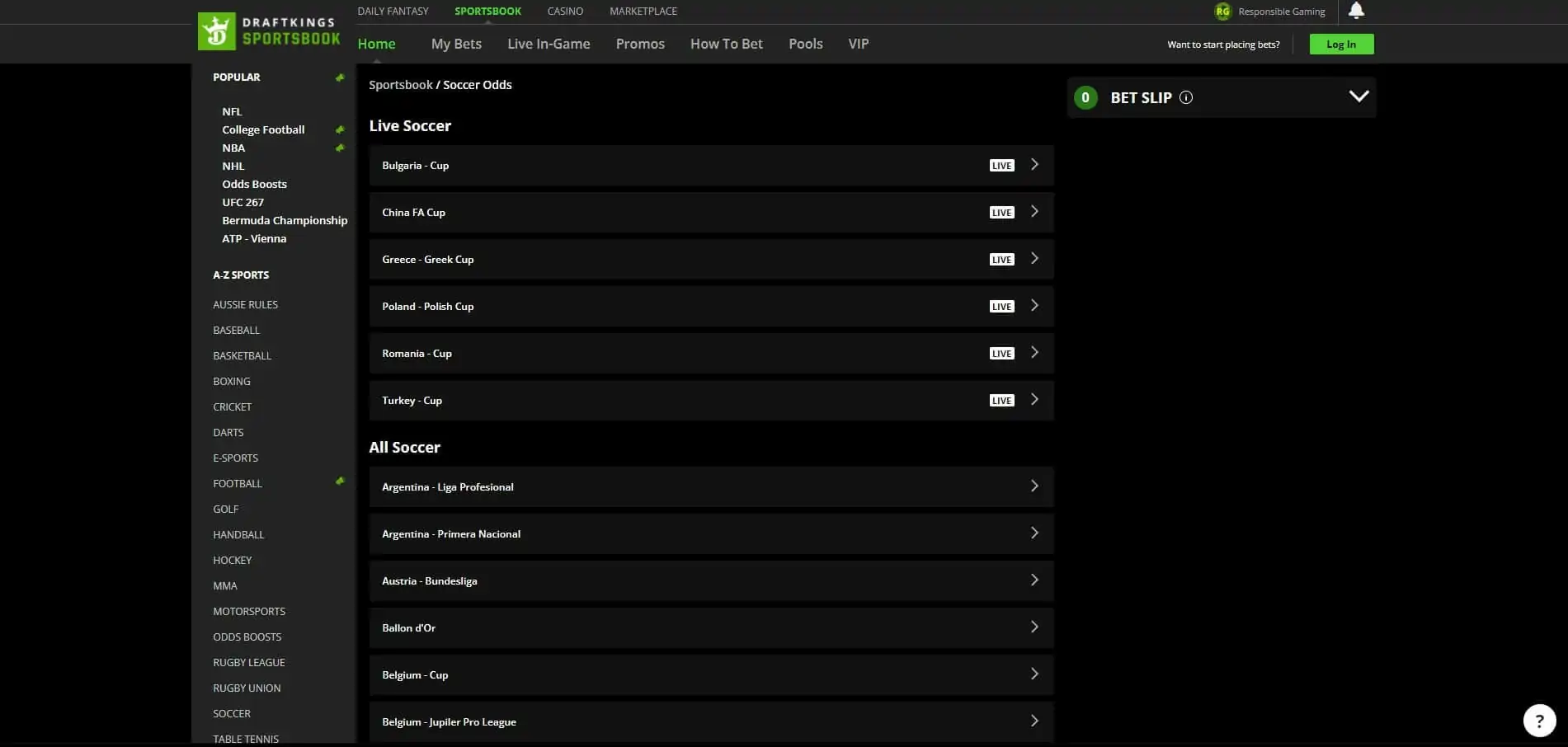Select UFC 267 from the sidebar list
The height and width of the screenshot is (747, 1568).
[x=243, y=202]
